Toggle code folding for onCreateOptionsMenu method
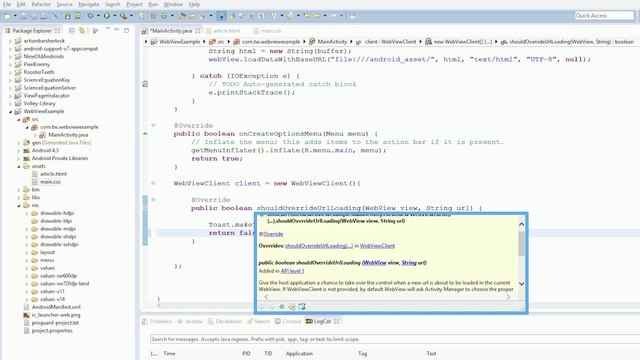Image resolution: width=640 pixels, height=360 pixels. click(153, 125)
